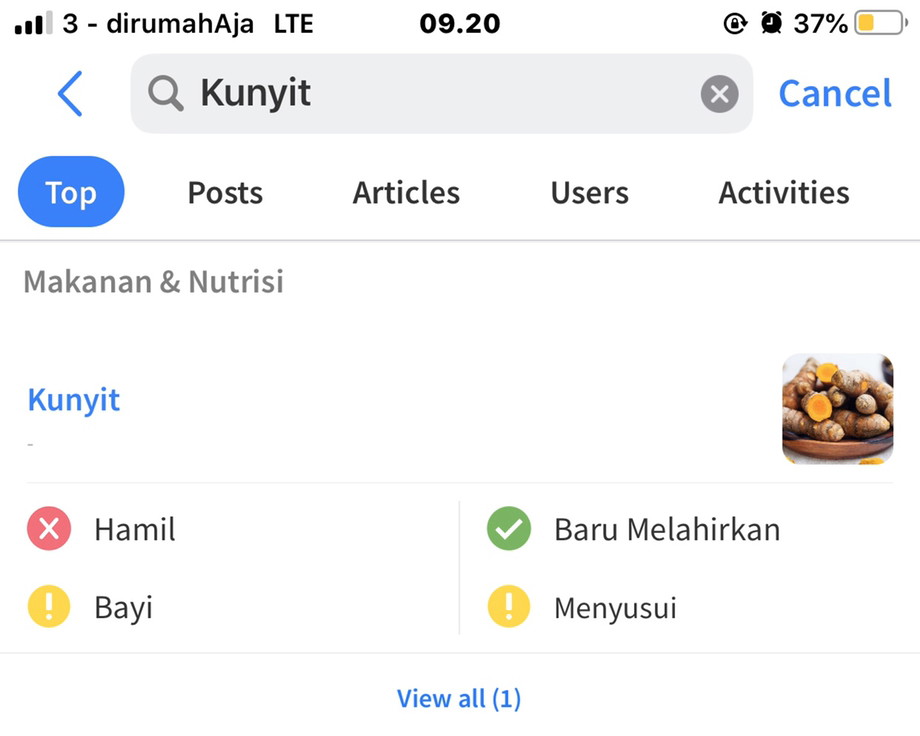Screen dimensions: 920x736
Task: Tap the yellow warning icon beside Bayi
Action: (49, 607)
